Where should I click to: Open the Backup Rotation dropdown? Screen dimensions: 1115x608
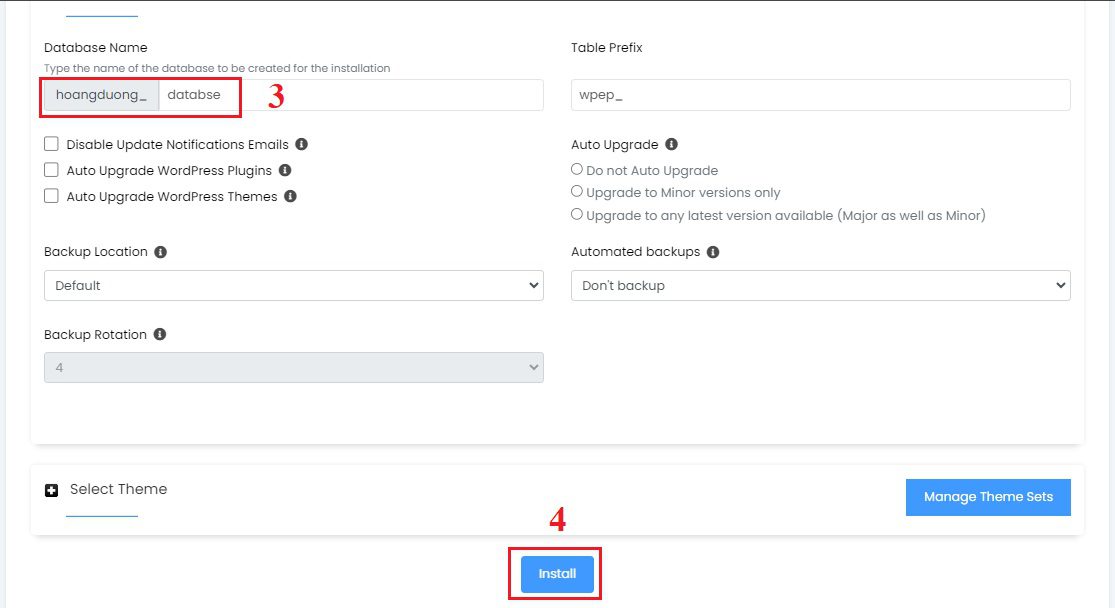pos(294,368)
